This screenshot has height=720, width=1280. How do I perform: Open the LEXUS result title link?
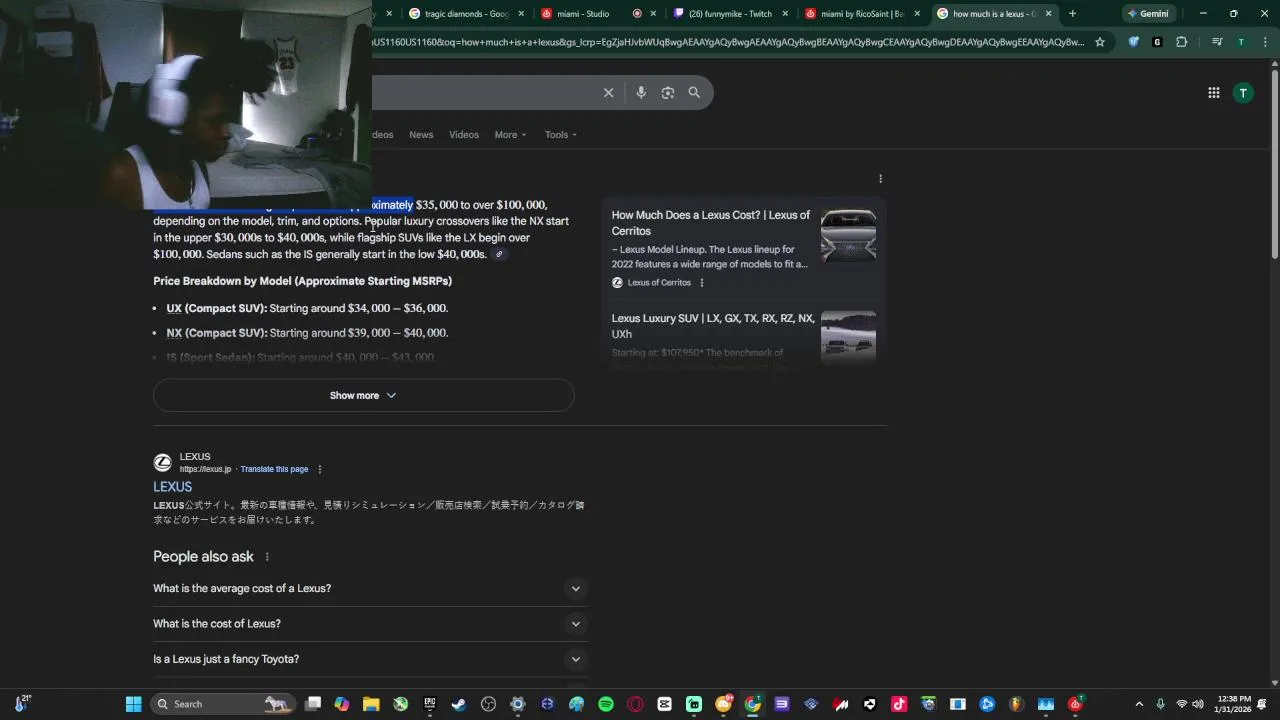pyautogui.click(x=172, y=487)
